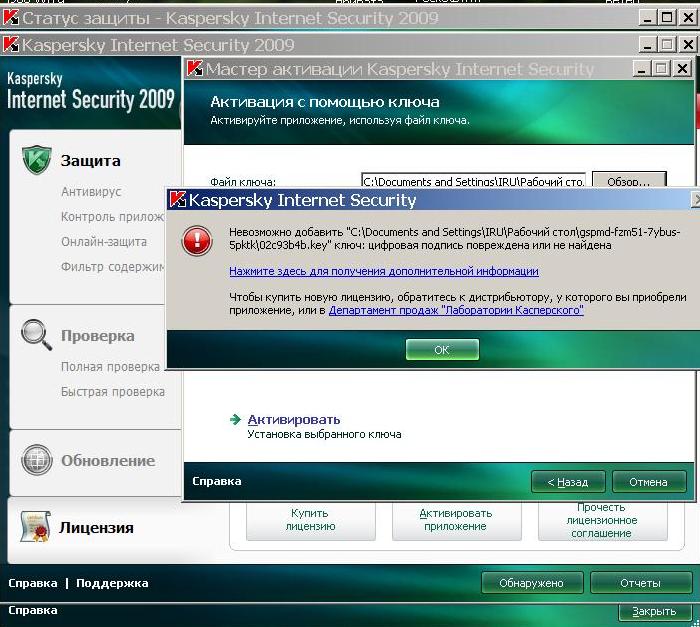The image size is (700, 627).
Task: Open the Kaspersky Lab sales department link
Action: point(456,310)
